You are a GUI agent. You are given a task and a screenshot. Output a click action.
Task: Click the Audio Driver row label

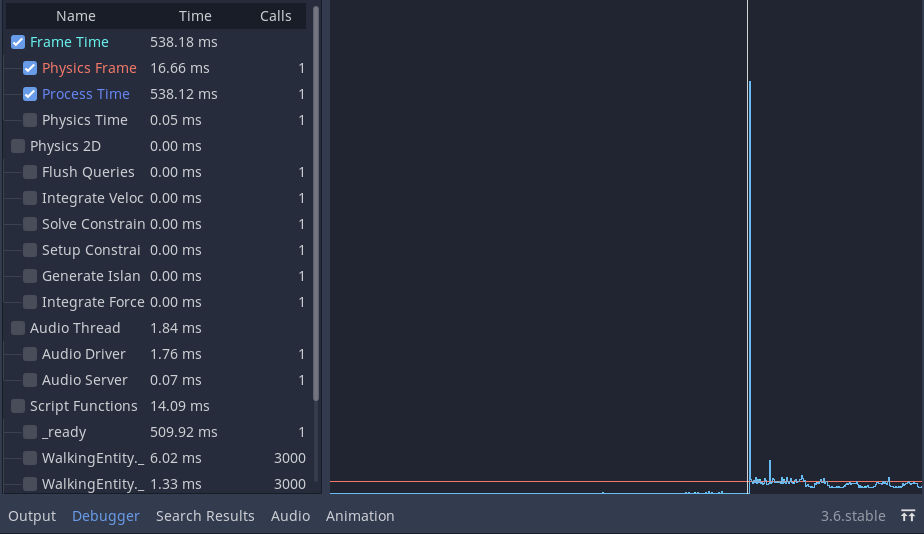pyautogui.click(x=84, y=354)
